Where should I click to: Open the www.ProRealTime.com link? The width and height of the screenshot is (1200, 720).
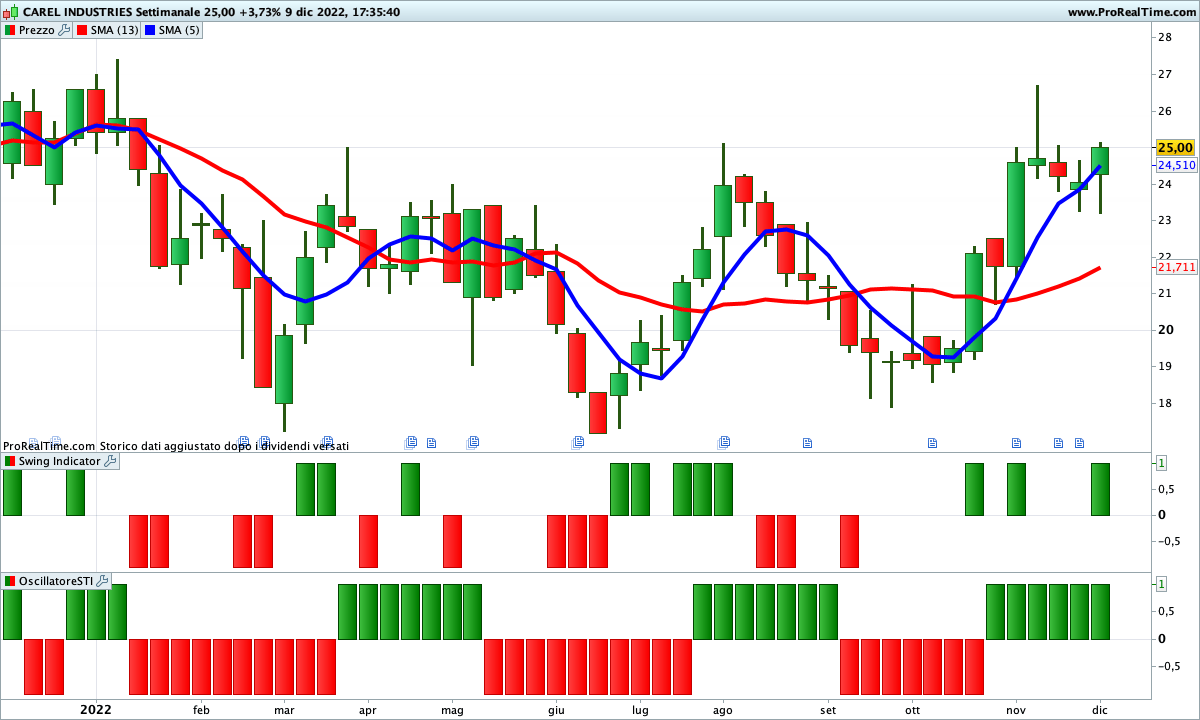point(1131,12)
